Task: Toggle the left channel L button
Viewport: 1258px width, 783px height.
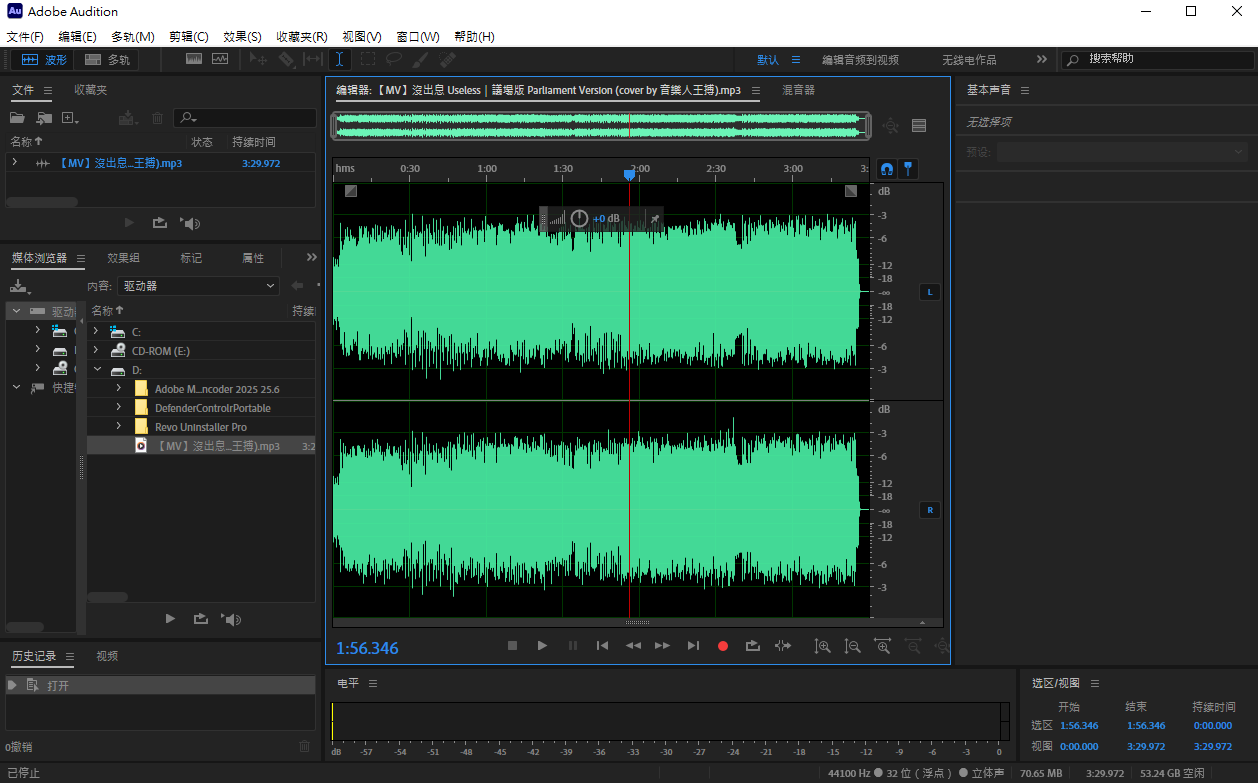Action: coord(929,292)
